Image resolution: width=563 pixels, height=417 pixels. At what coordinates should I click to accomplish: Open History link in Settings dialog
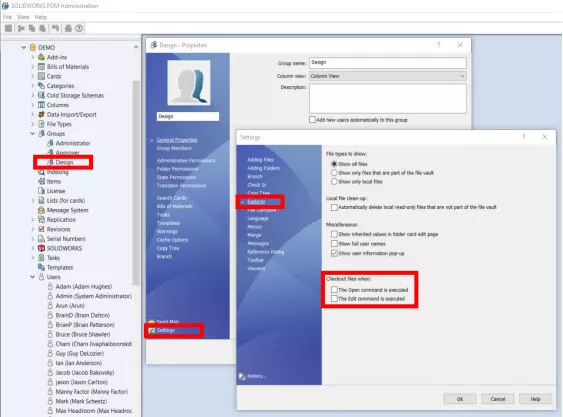click(257, 376)
